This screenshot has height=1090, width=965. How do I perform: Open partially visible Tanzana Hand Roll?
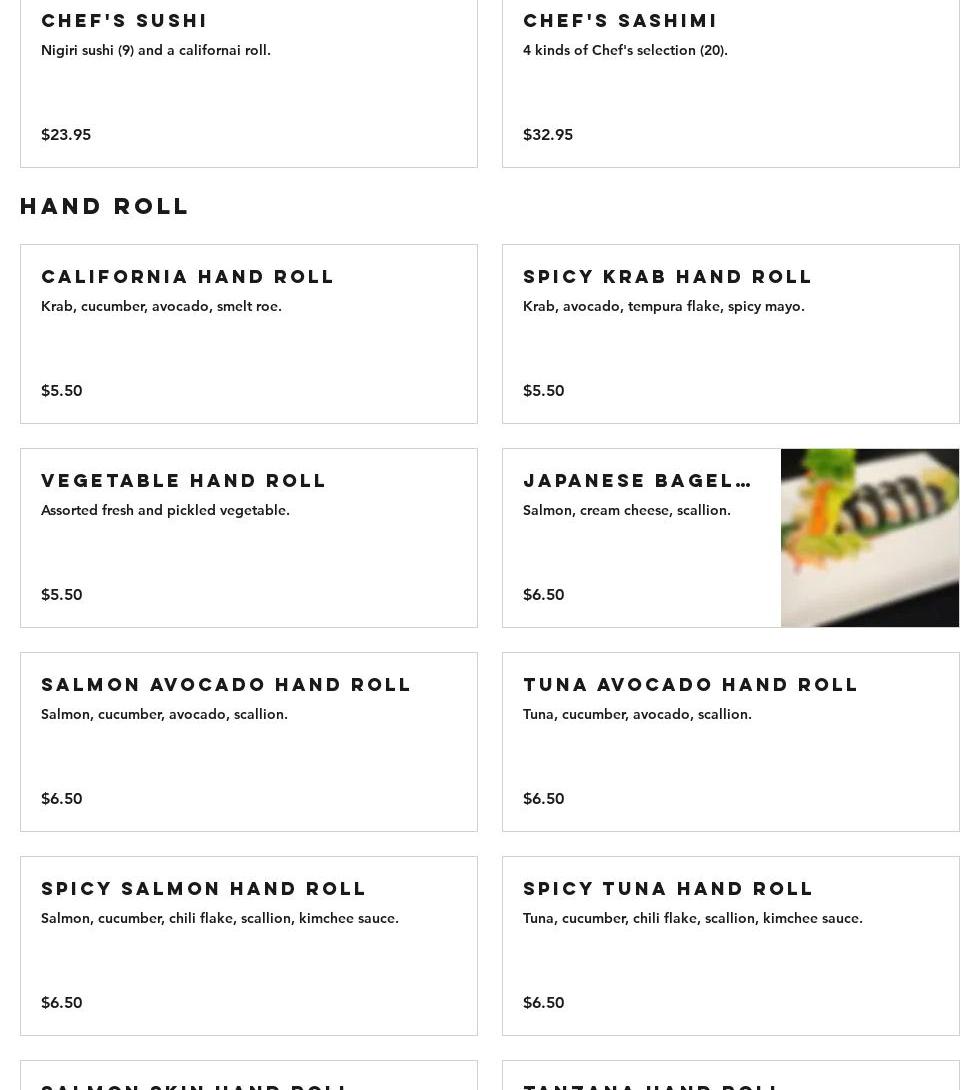(x=731, y=1075)
